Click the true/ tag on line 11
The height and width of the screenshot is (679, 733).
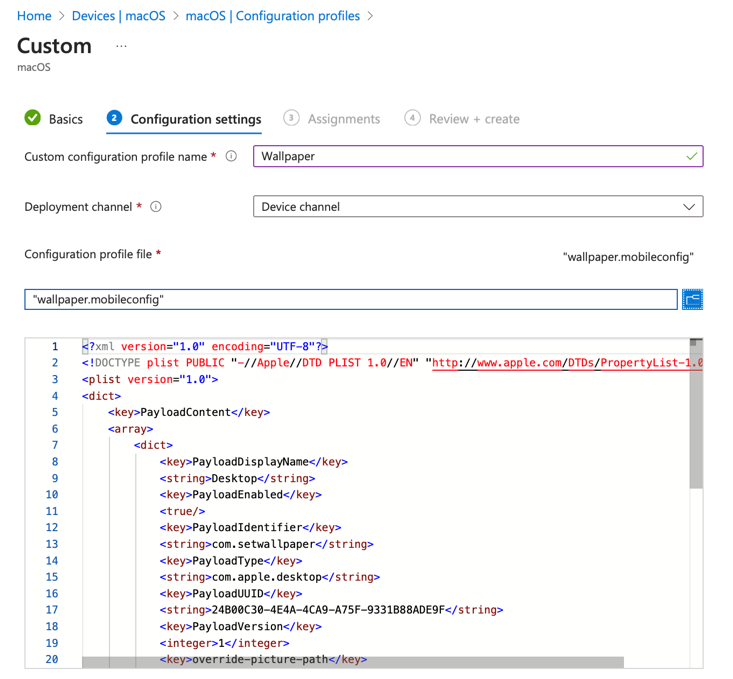[182, 511]
